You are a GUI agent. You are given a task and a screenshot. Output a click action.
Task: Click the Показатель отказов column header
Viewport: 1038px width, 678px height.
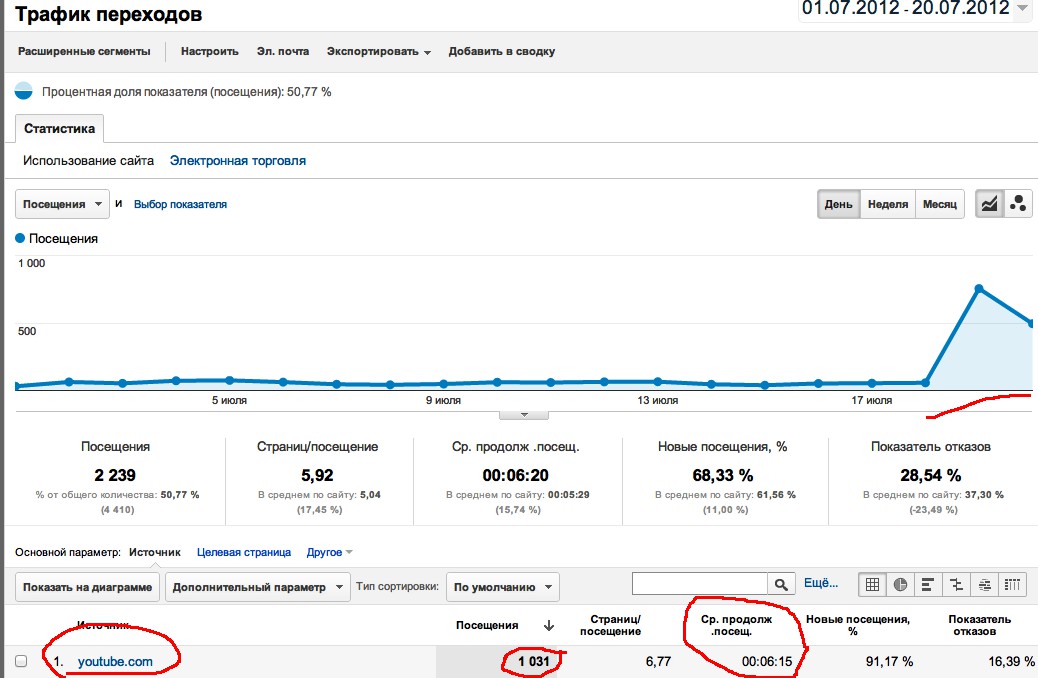coord(979,625)
